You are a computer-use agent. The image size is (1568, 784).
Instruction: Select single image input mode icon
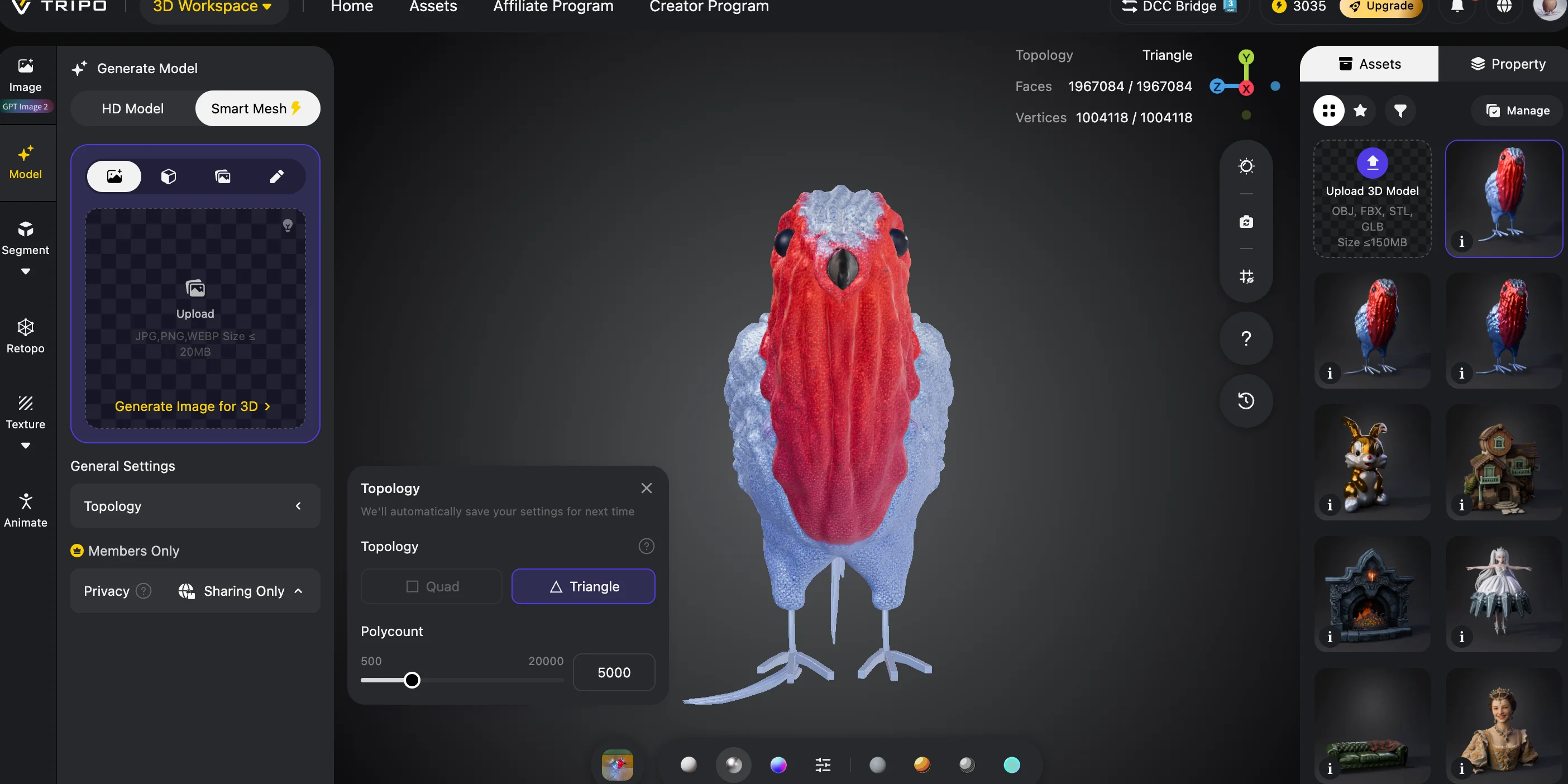(114, 176)
